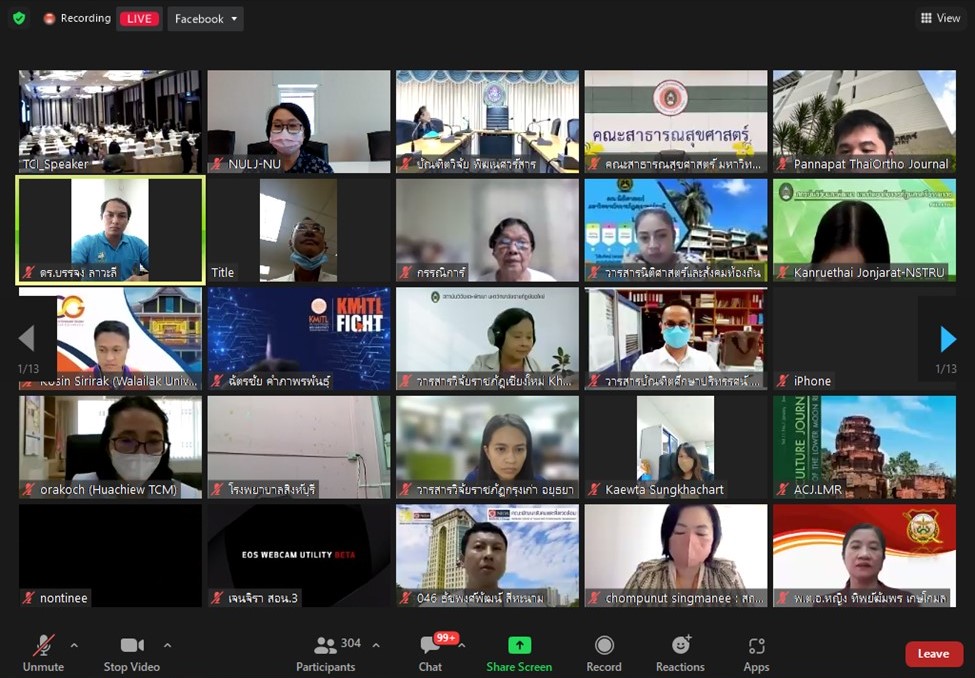Expand the arrow beside Participants count

[x=376, y=646]
